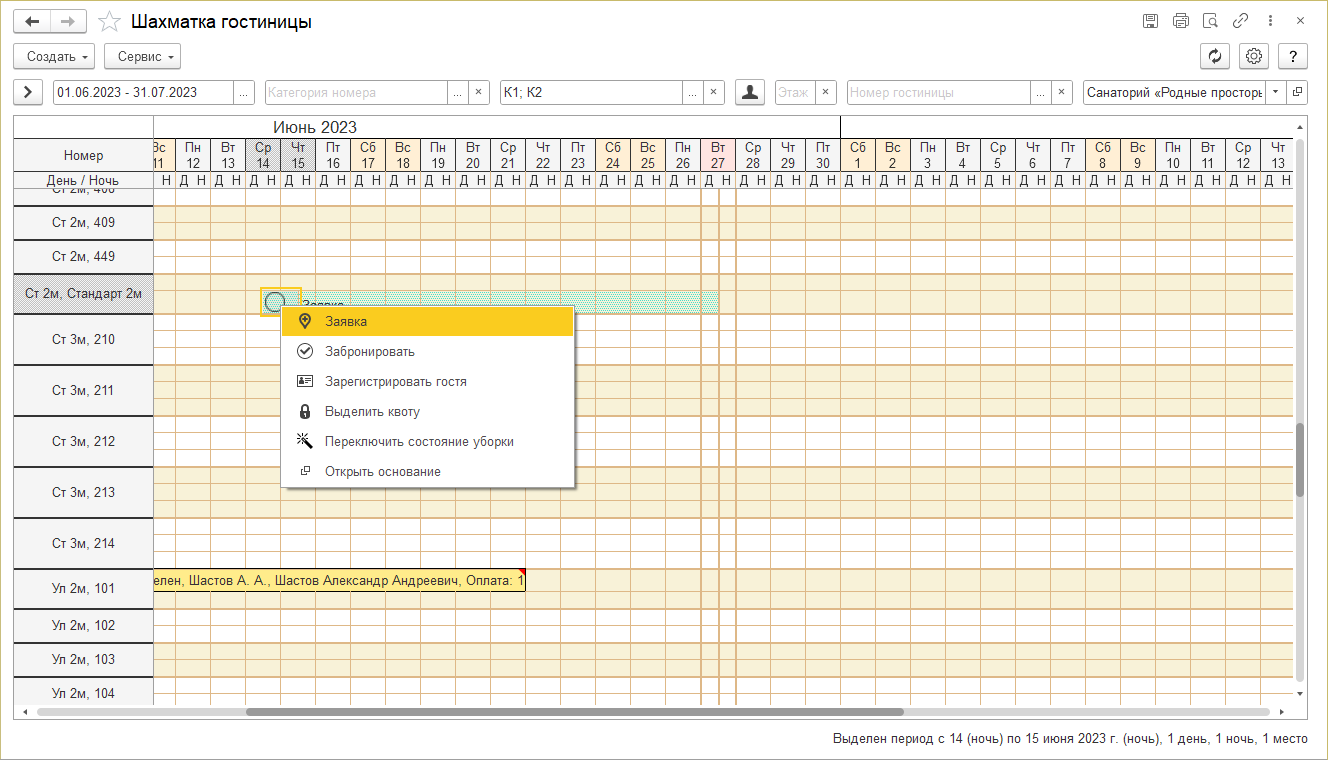
Task: Open the Создать dropdown menu
Action: click(x=54, y=56)
